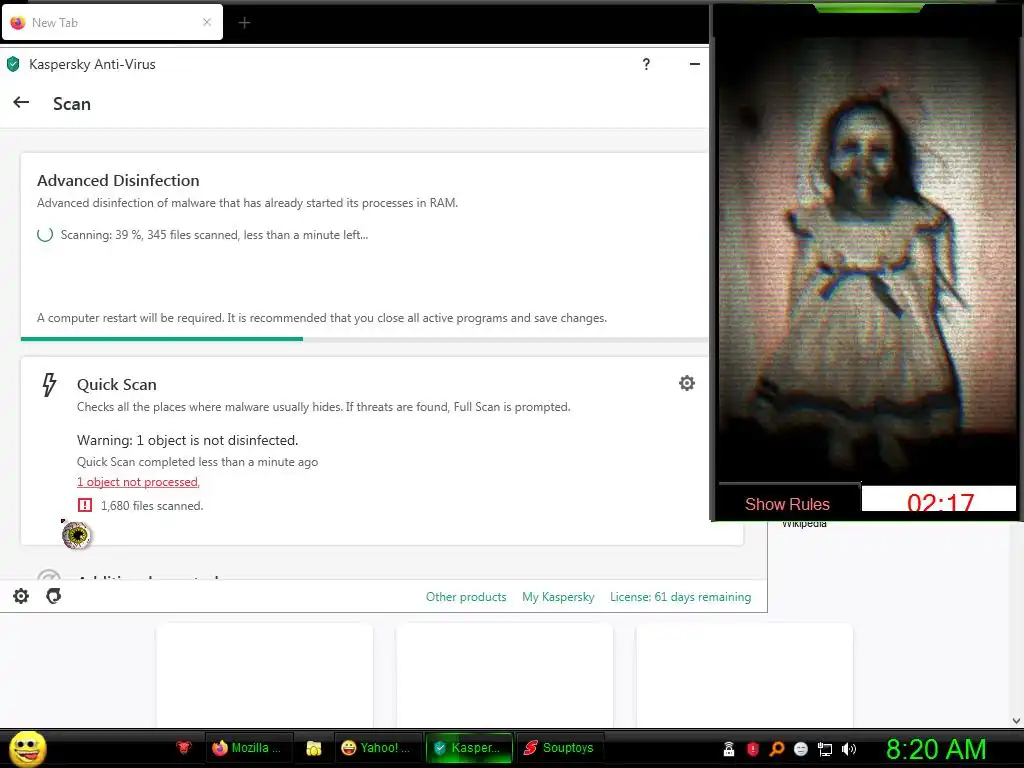Open the network tray icon
The image size is (1024, 768).
click(825, 749)
